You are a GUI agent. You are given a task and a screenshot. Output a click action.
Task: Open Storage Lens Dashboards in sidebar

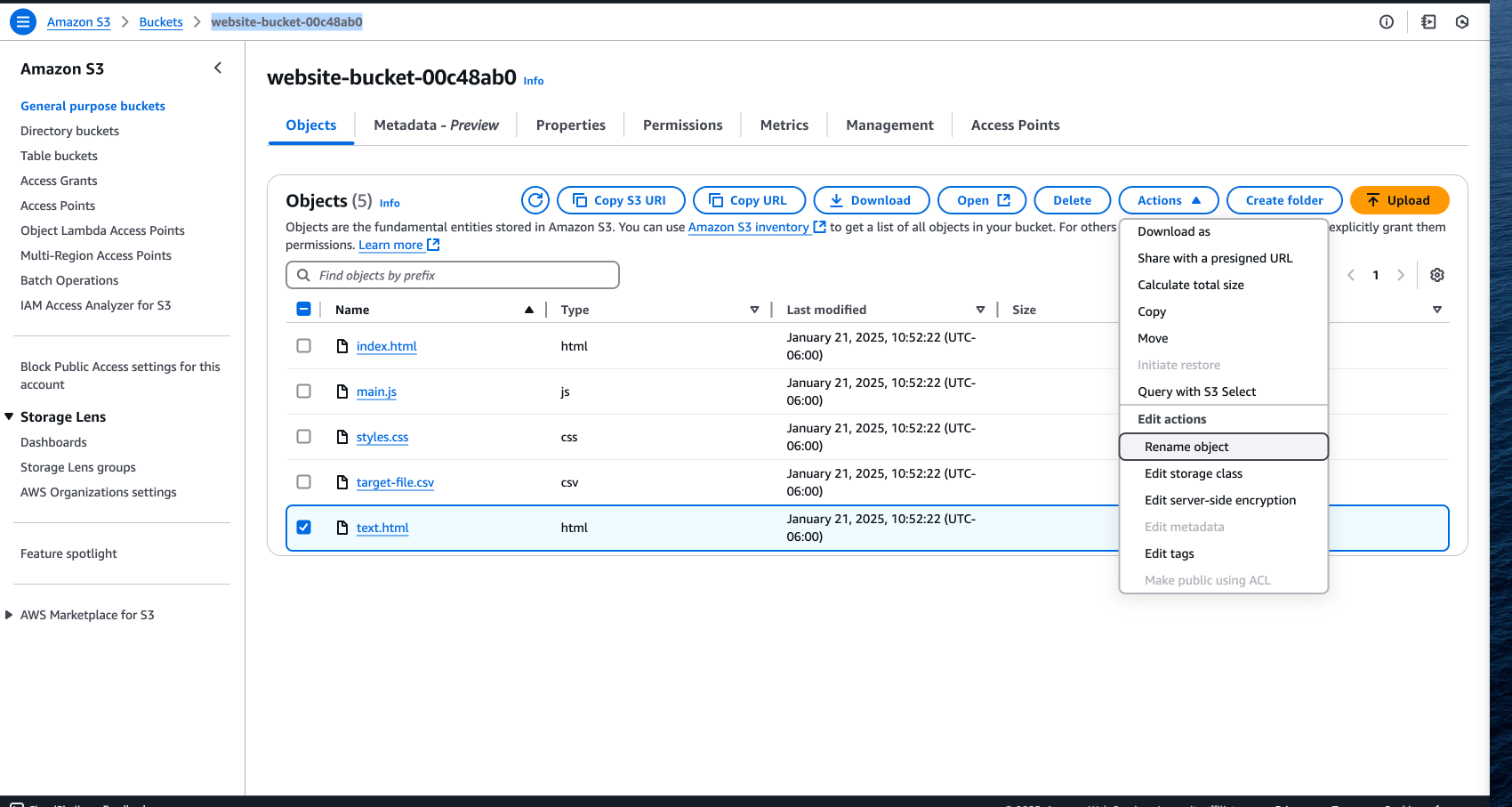pyautogui.click(x=53, y=442)
